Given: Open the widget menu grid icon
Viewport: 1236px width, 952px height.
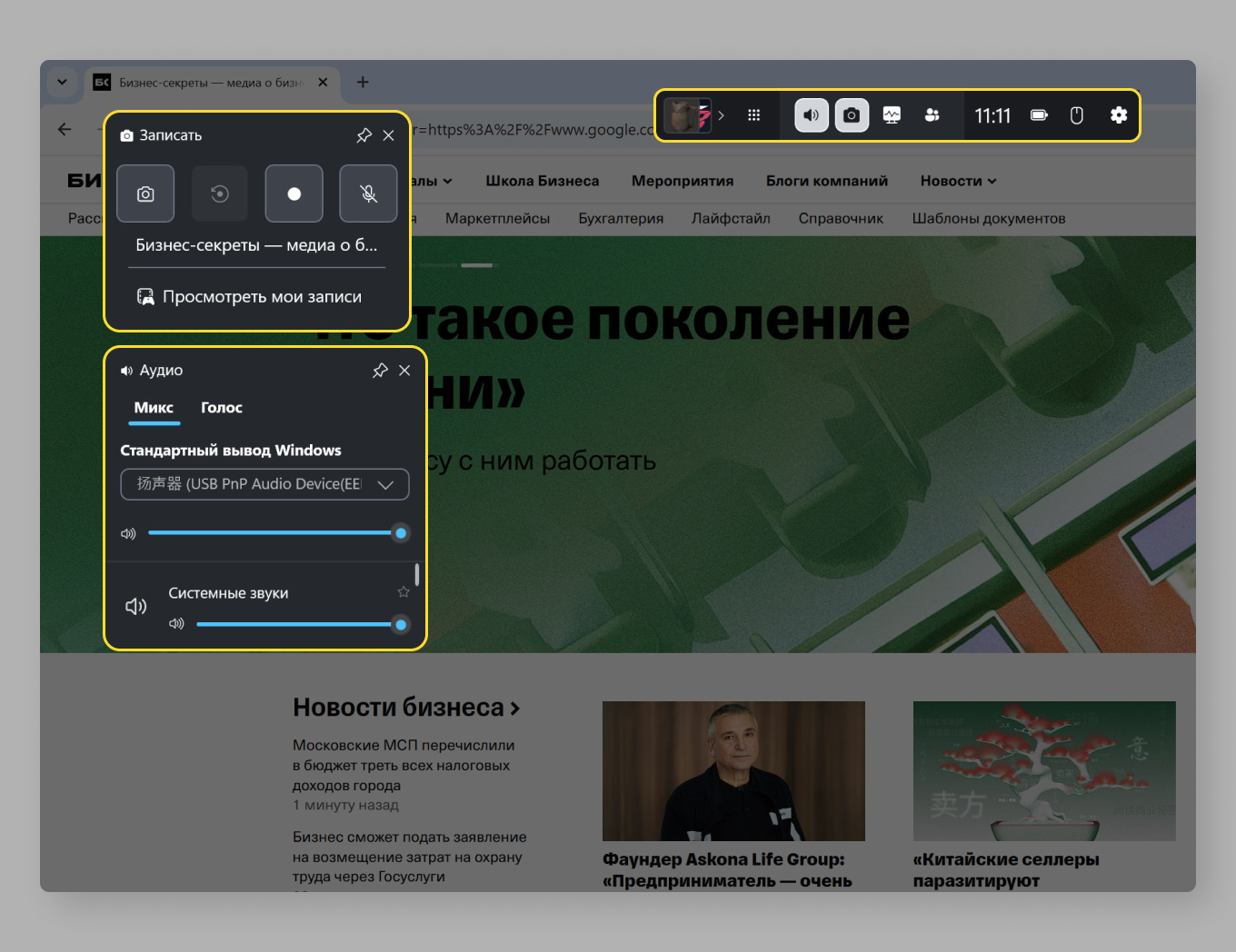Looking at the screenshot, I should click(x=754, y=115).
